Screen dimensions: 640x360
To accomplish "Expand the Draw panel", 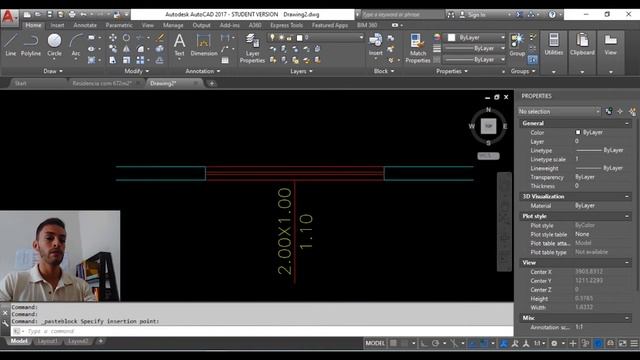I will tap(53, 71).
